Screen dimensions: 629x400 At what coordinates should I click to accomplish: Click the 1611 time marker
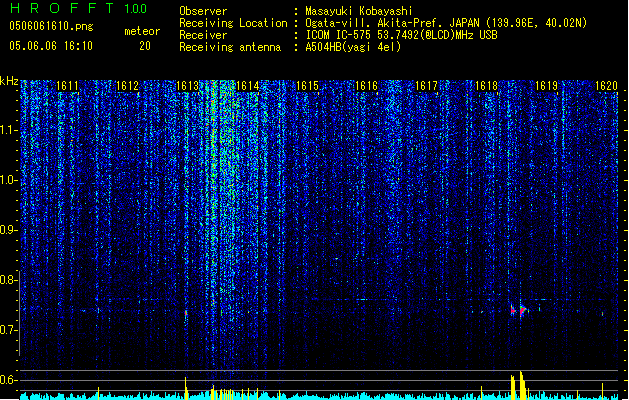[67, 86]
